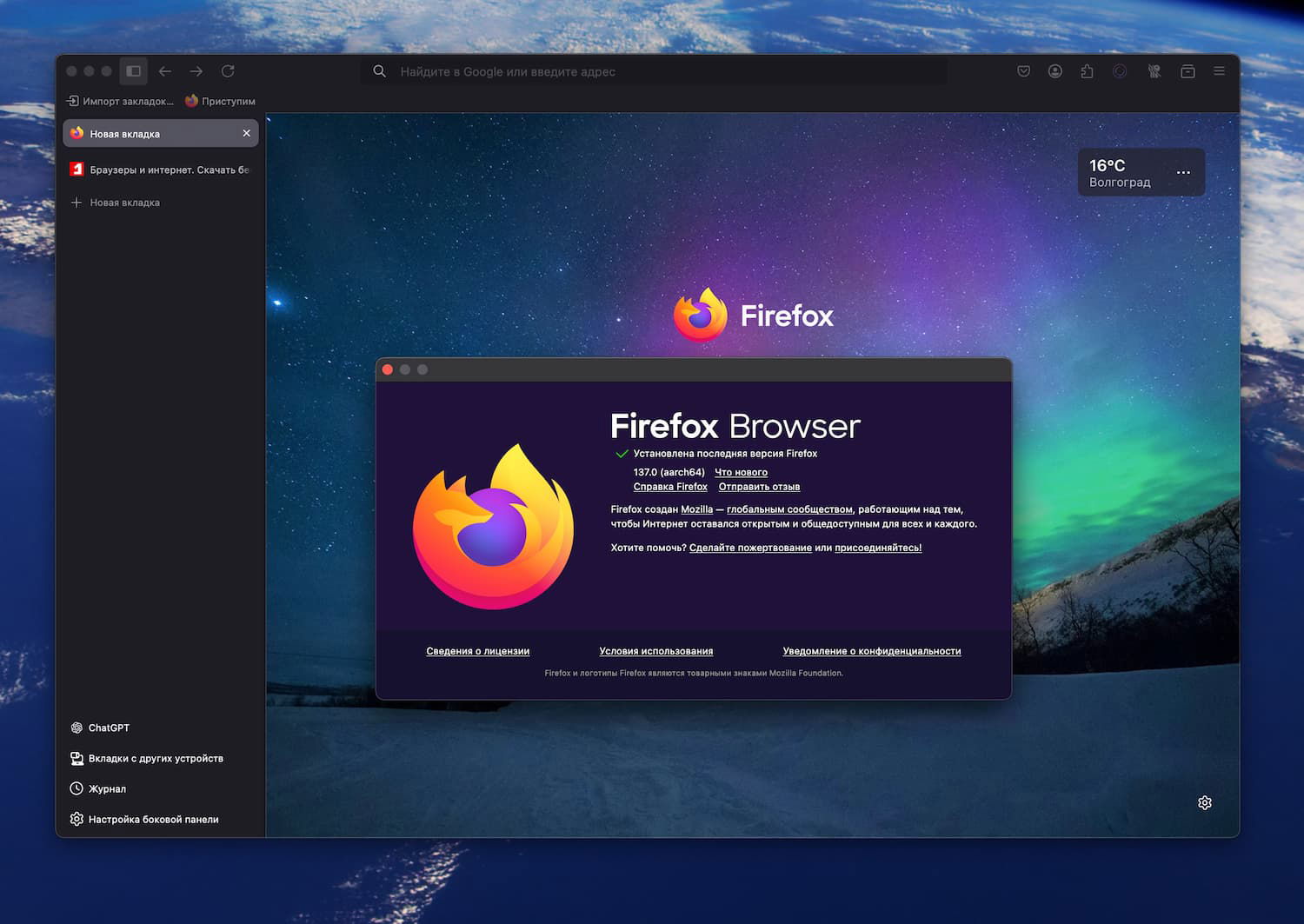Open the Приступим bookmark
The image size is (1304, 924).
point(221,101)
